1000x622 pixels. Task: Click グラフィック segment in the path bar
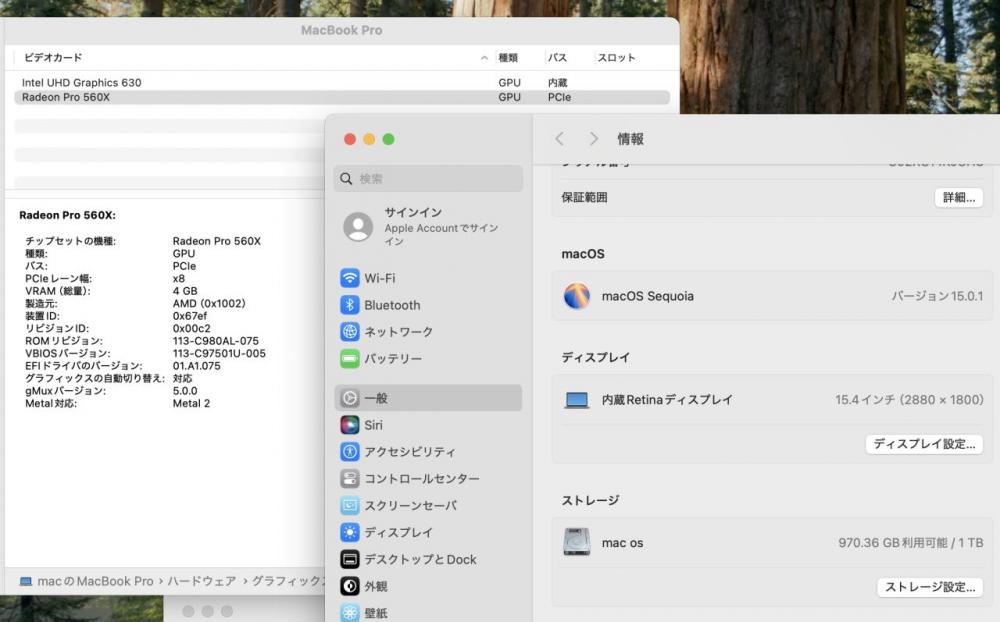[288, 581]
